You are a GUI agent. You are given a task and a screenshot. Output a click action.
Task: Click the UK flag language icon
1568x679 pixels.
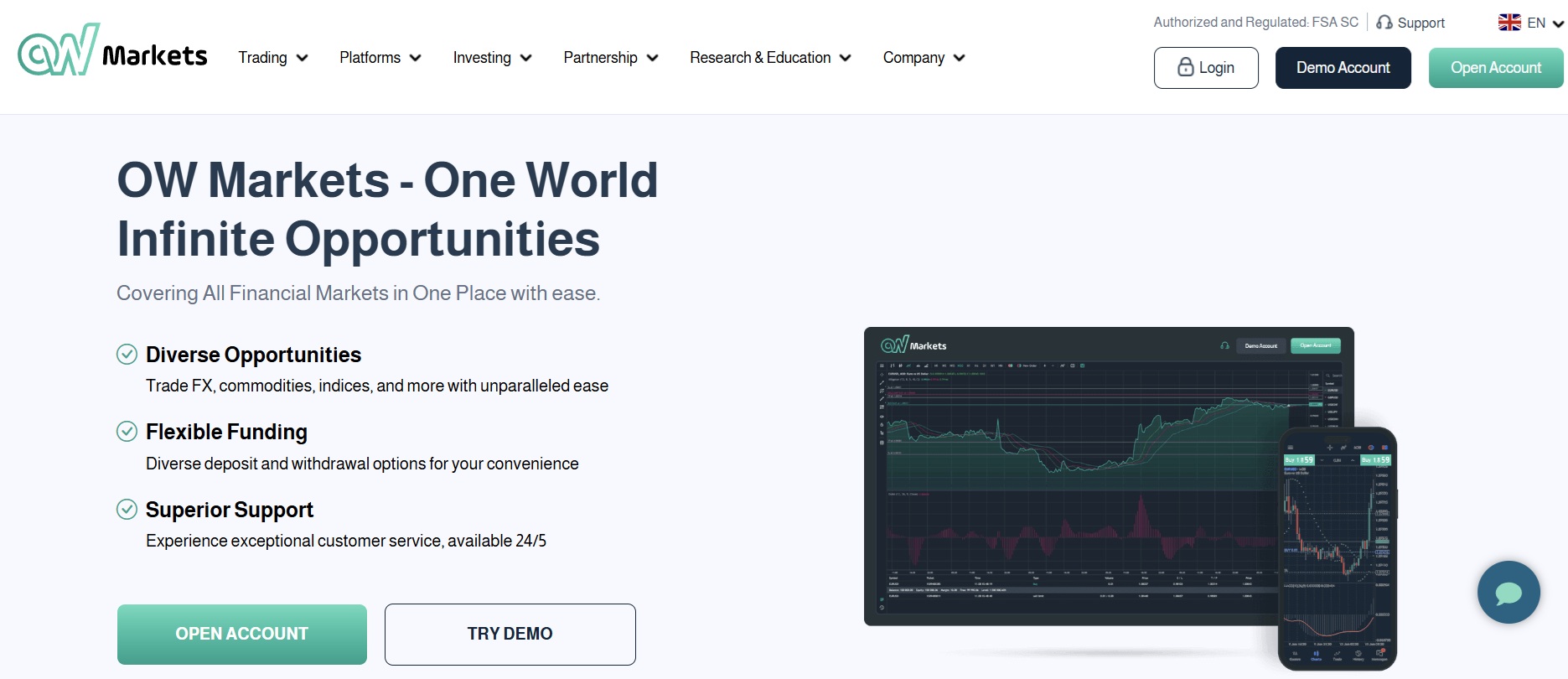[x=1509, y=23]
